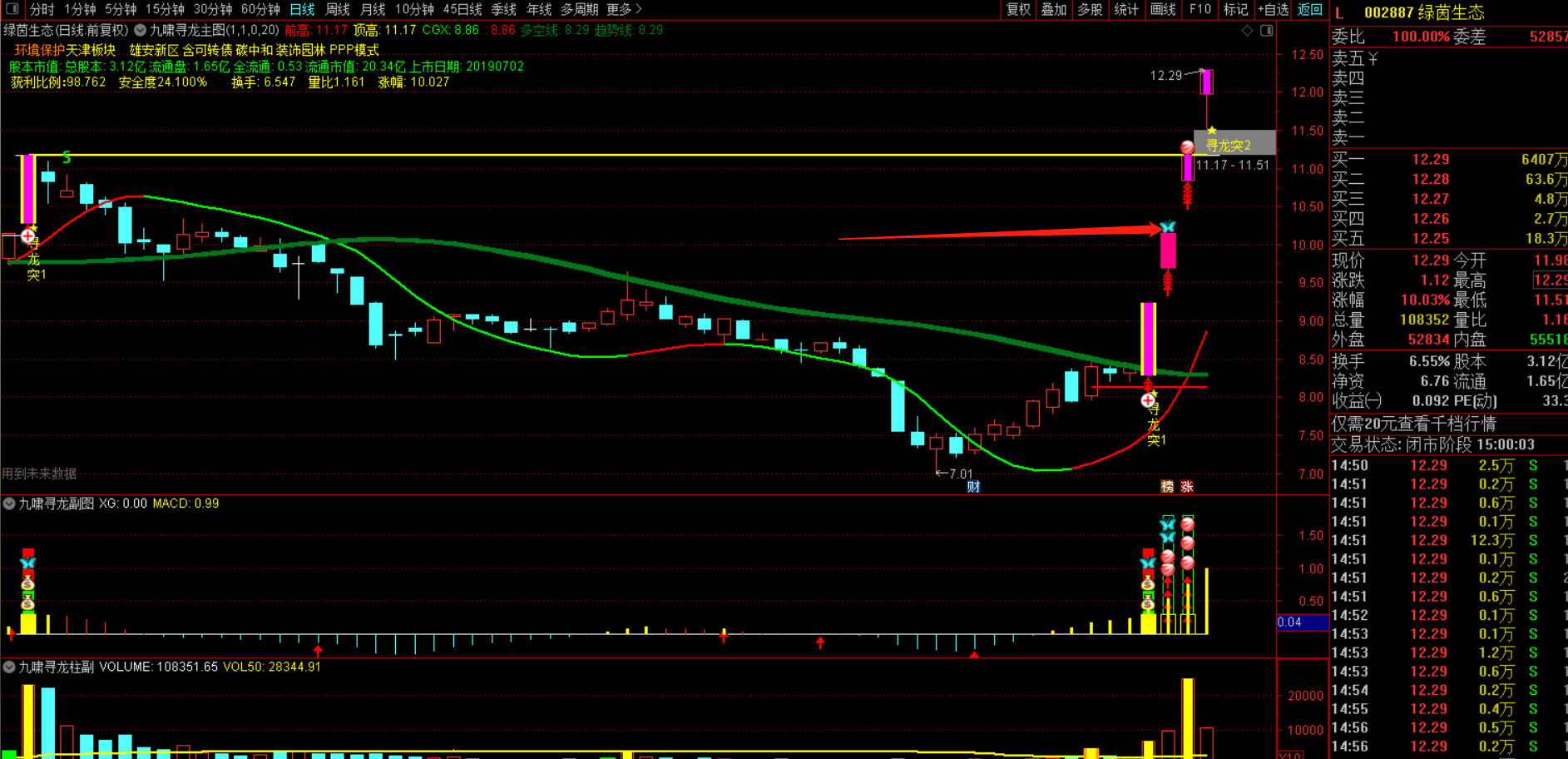The height and width of the screenshot is (759, 1568).
Task: Expand the 九啸寻龙副图 indicator menu
Action: point(9,504)
